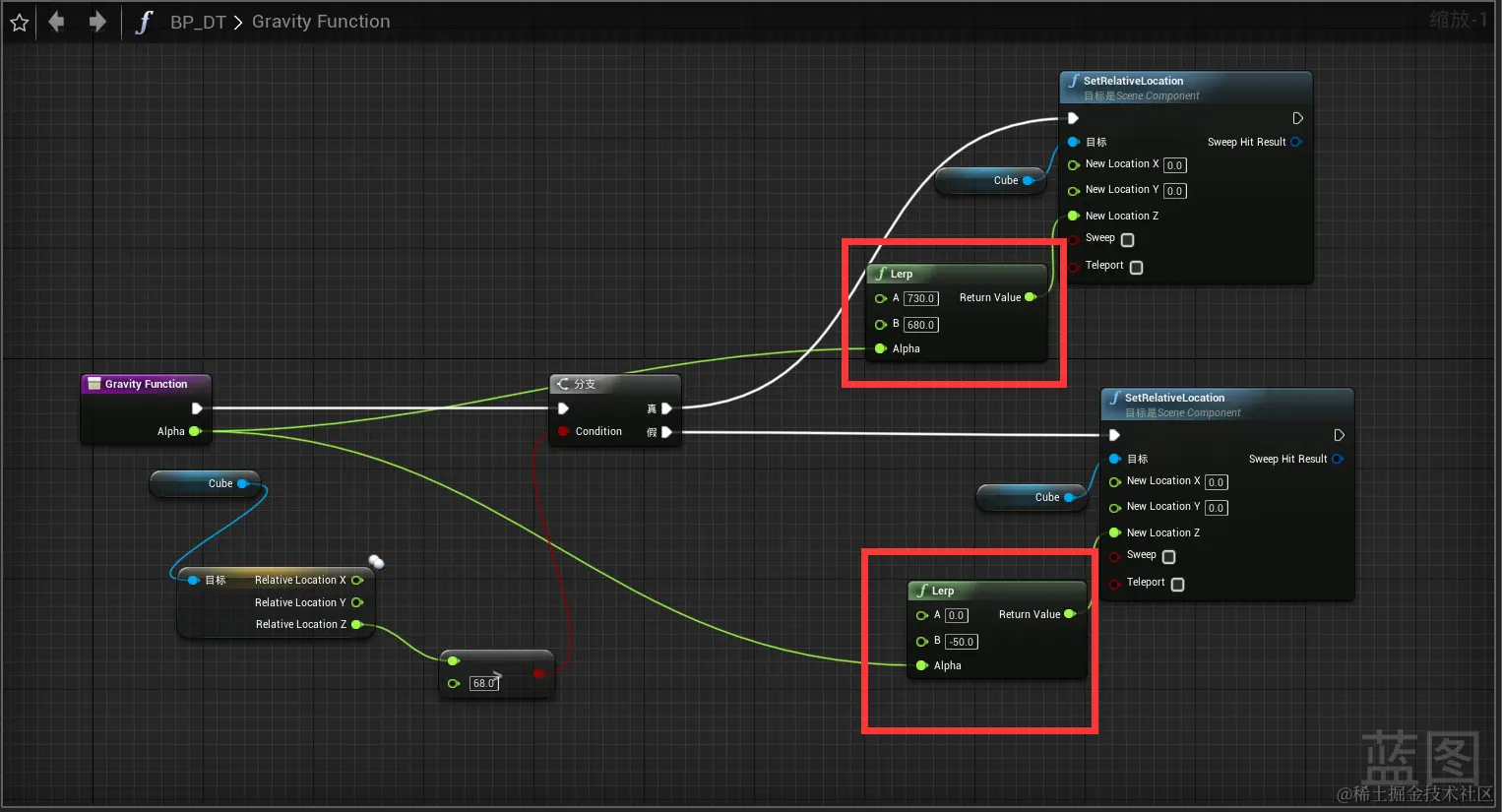The height and width of the screenshot is (812, 1502).
Task: Click the 假 (false) exec output pin
Action: [666, 432]
